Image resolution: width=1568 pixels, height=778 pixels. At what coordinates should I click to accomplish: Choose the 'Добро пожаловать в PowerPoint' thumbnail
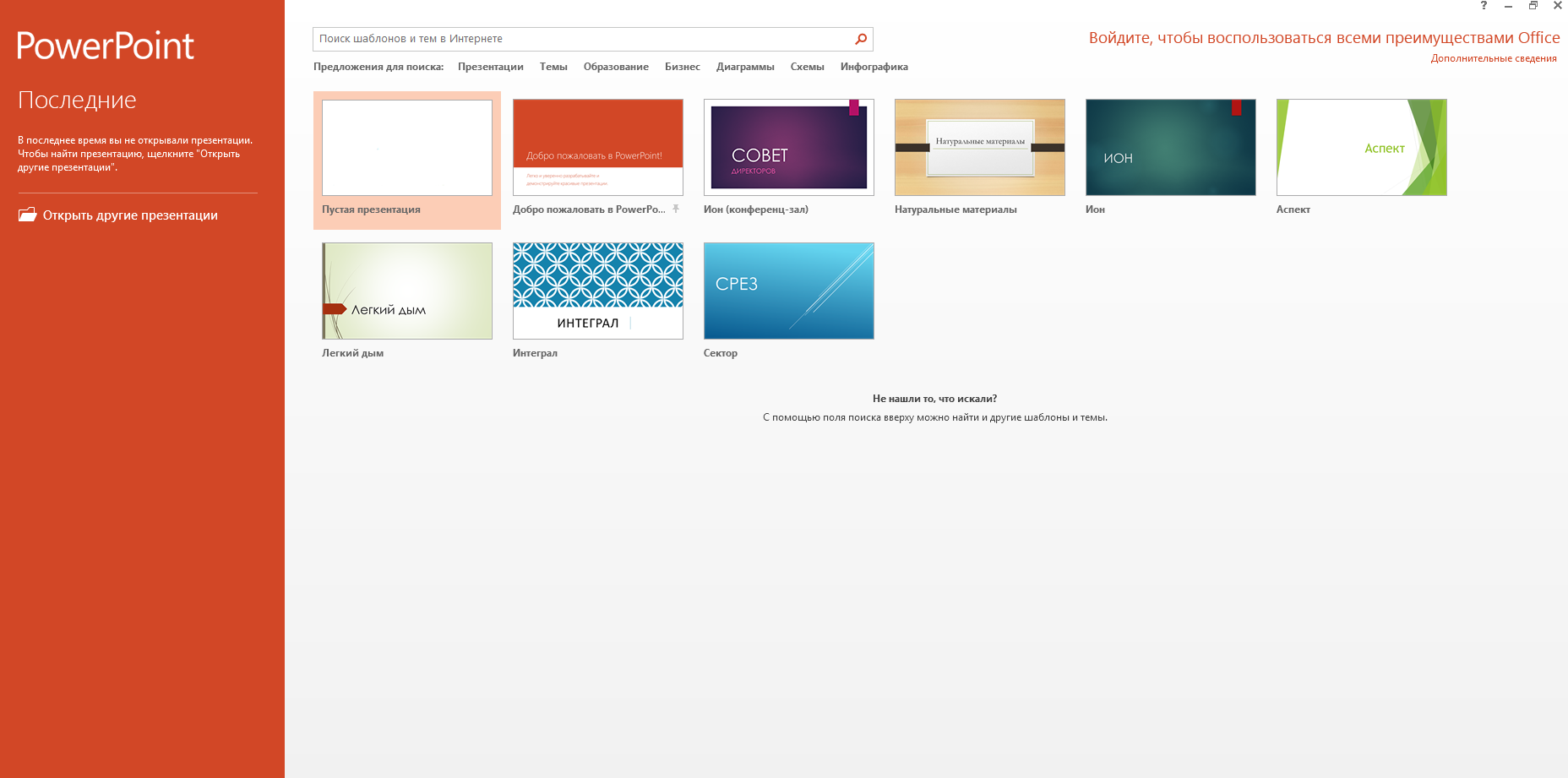pyautogui.click(x=598, y=148)
